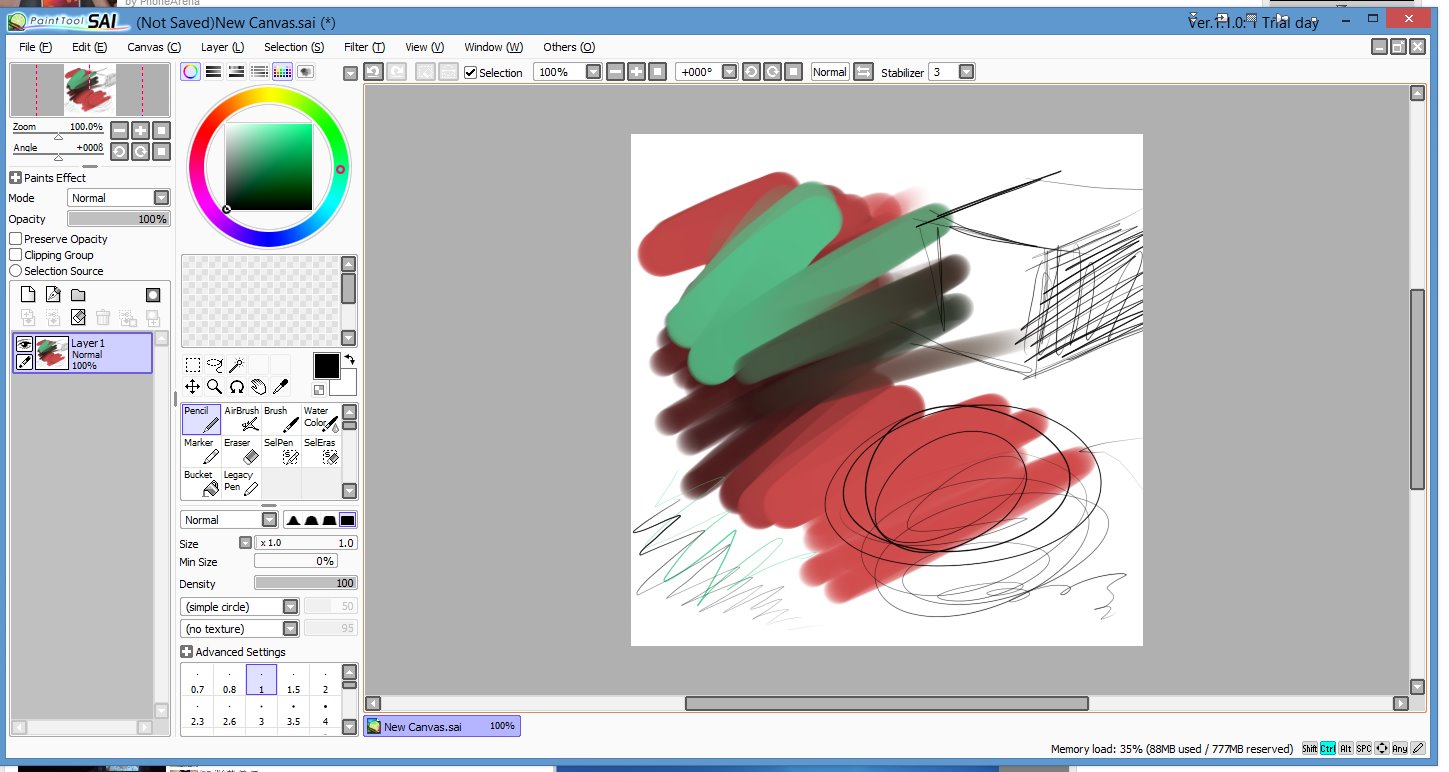The height and width of the screenshot is (772, 1449).
Task: Choose the lasso selection tool
Action: pos(214,365)
